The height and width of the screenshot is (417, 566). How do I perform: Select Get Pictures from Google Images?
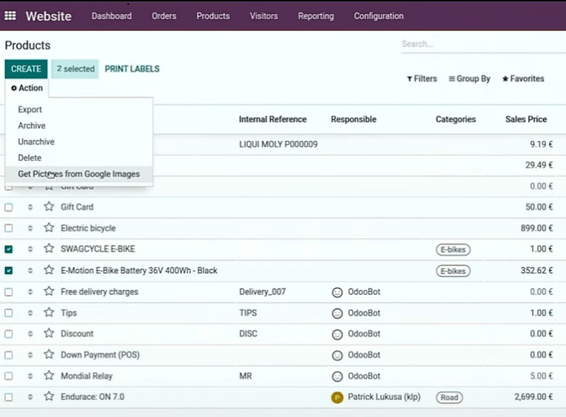pos(79,174)
